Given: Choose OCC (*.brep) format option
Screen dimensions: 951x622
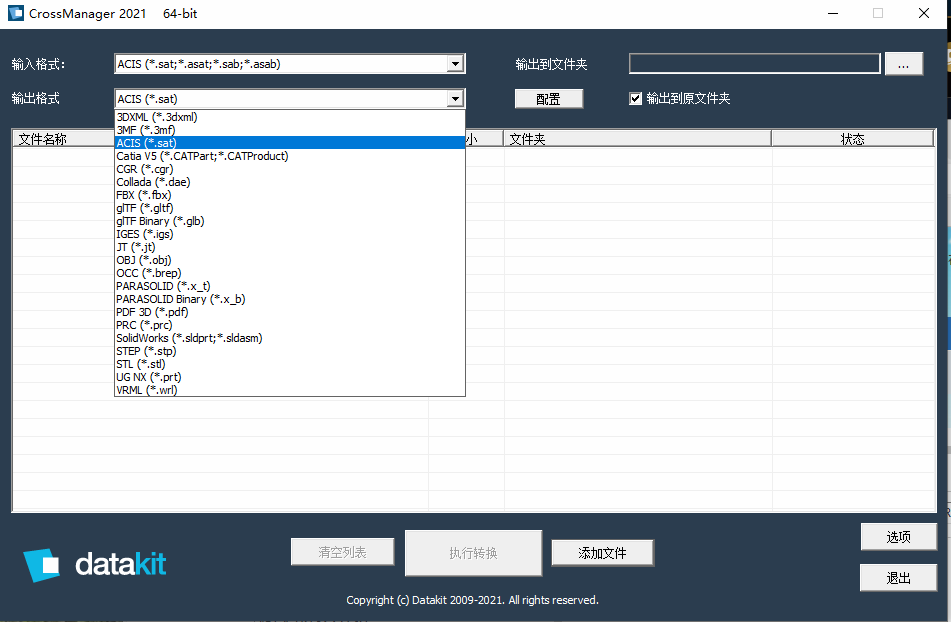Looking at the screenshot, I should pos(290,273).
